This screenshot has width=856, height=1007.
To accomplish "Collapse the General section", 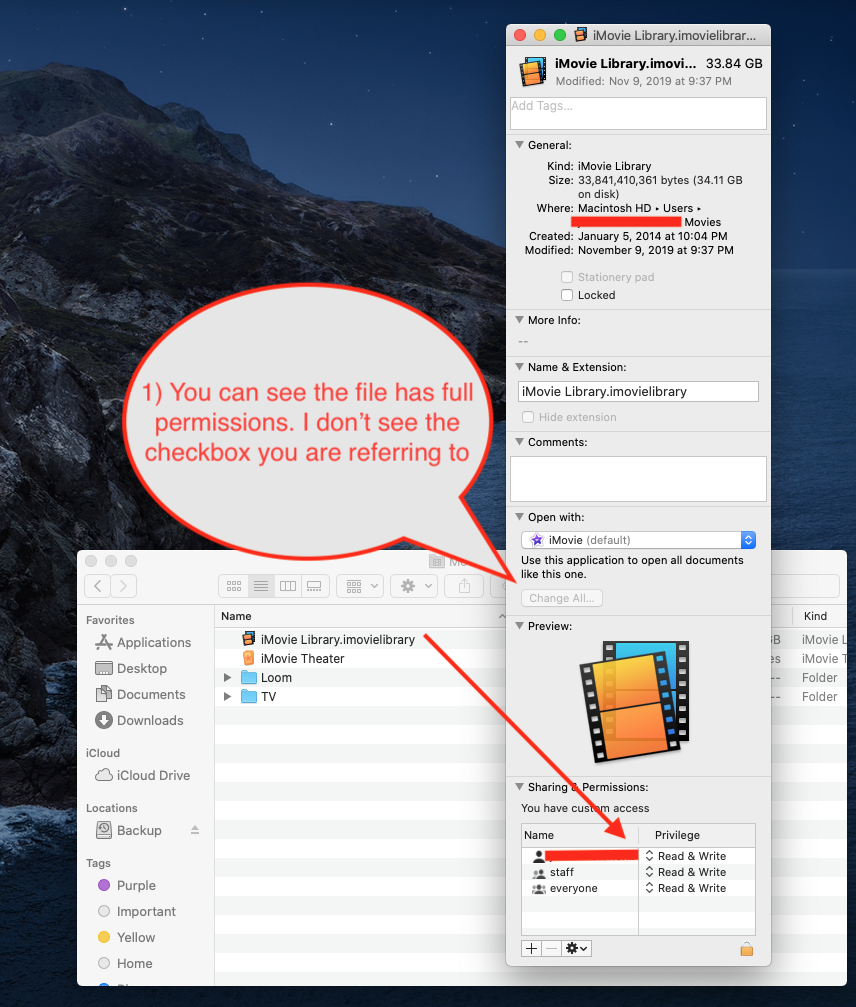I will (520, 145).
